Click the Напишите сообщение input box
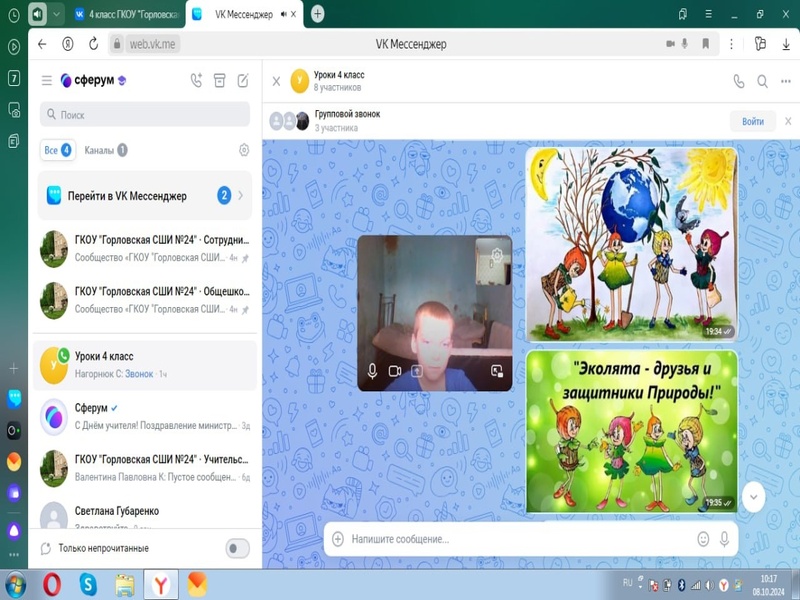The width and height of the screenshot is (800, 600). tap(520, 539)
